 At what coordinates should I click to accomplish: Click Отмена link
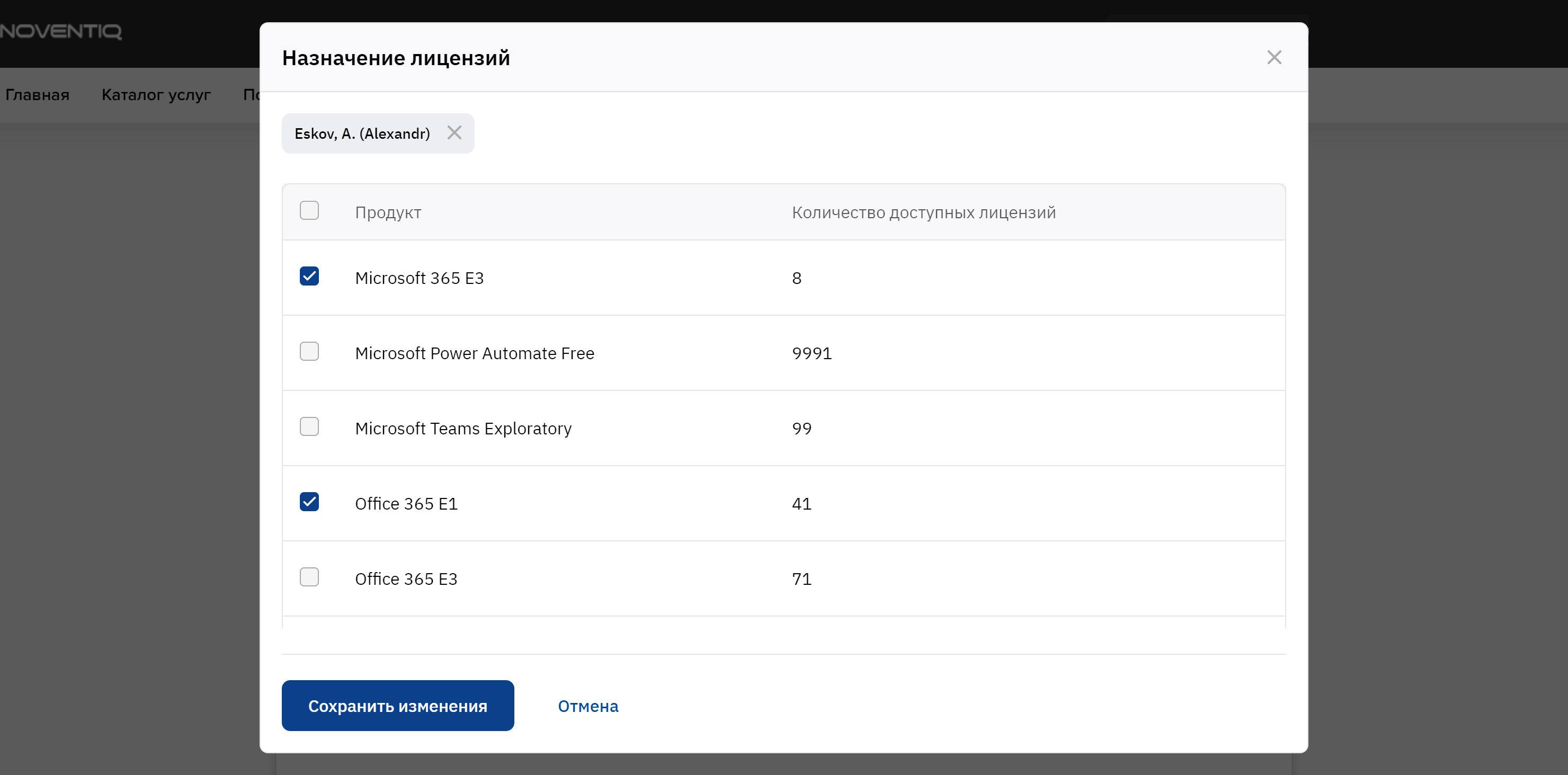(x=587, y=706)
